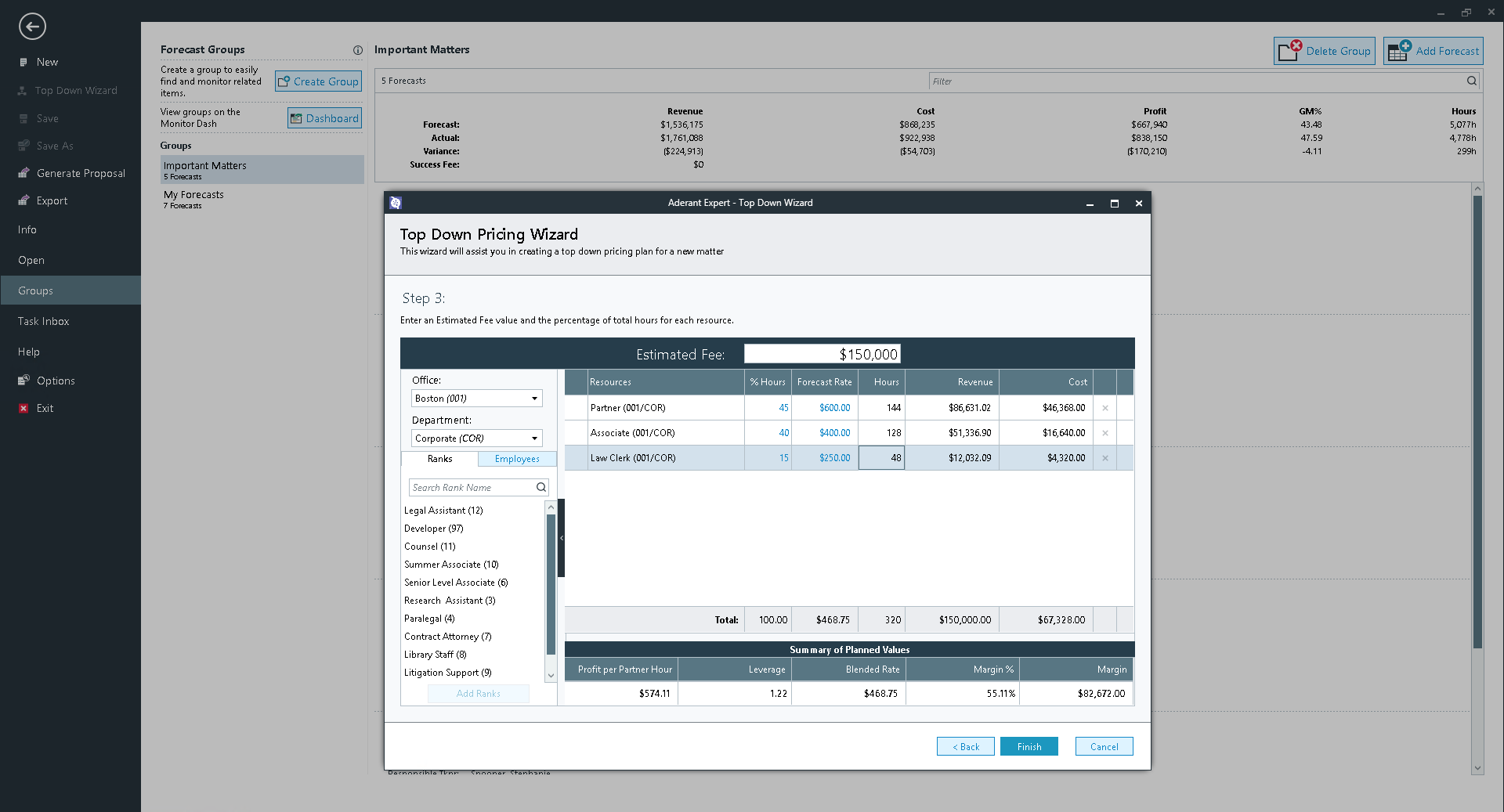This screenshot has height=812, width=1504.
Task: Click the Add Ranks button
Action: click(x=478, y=694)
